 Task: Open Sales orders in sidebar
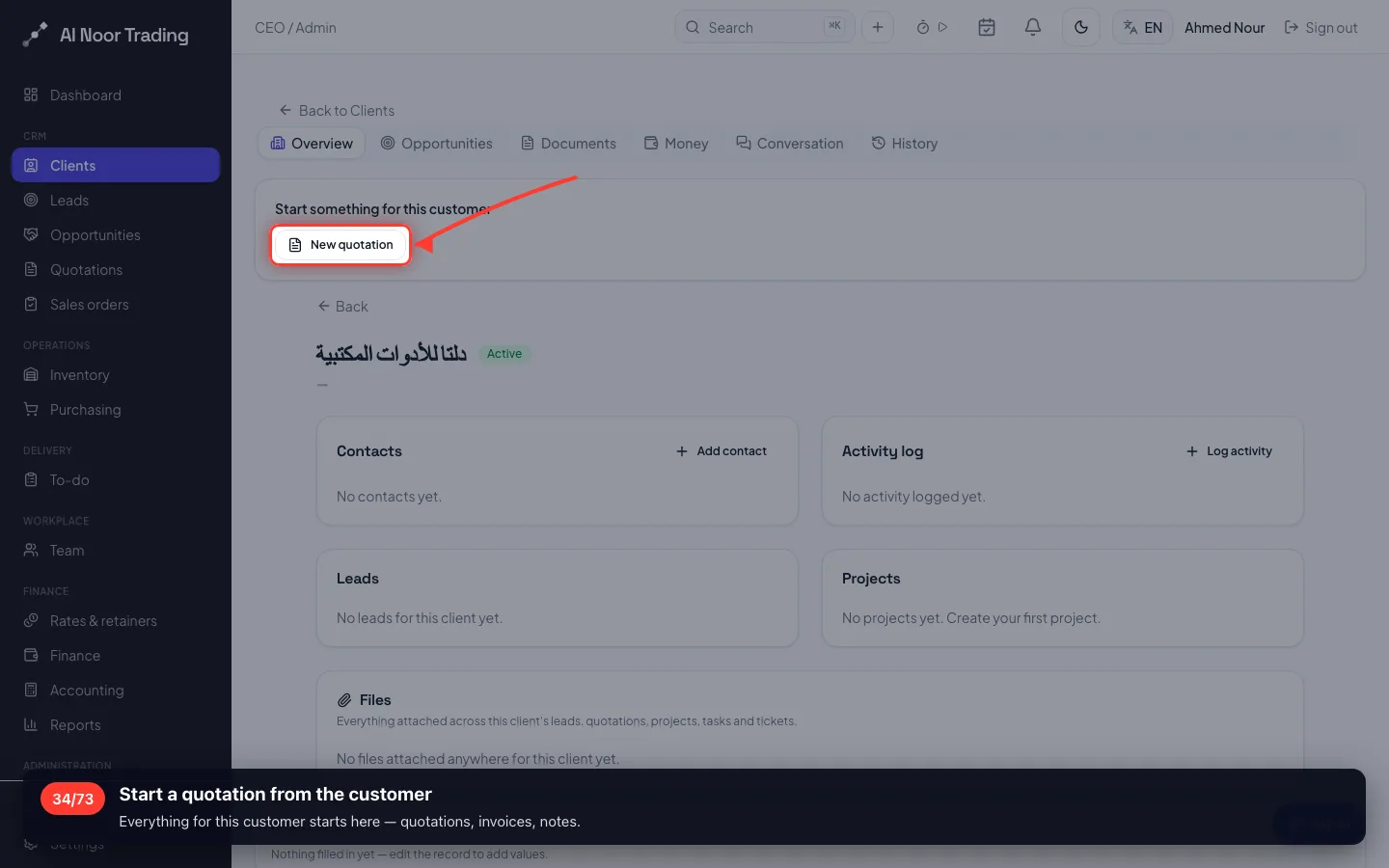coord(116,304)
